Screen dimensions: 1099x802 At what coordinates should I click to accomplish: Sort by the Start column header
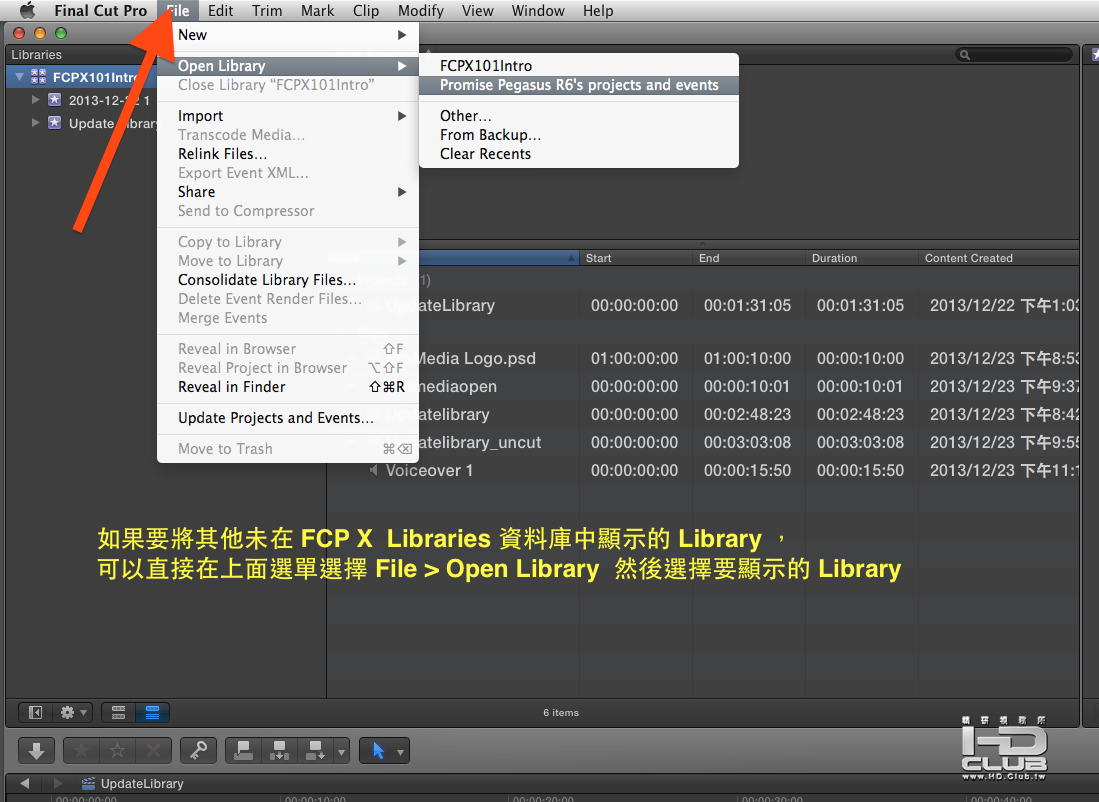[636, 258]
